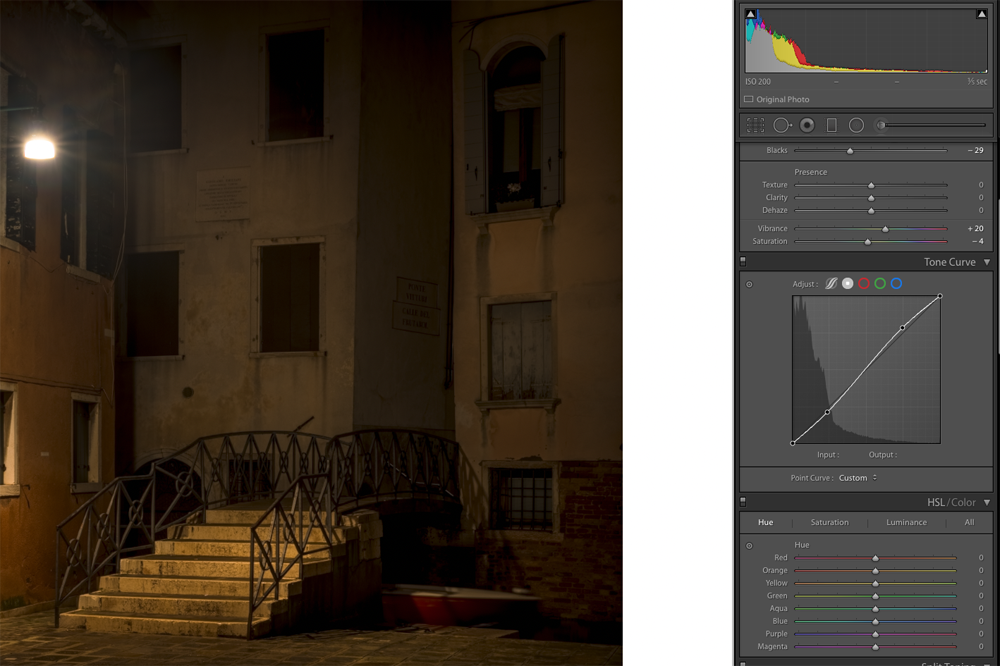Select the red channel curve circle
The width and height of the screenshot is (1000, 666).
pyautogui.click(x=864, y=284)
